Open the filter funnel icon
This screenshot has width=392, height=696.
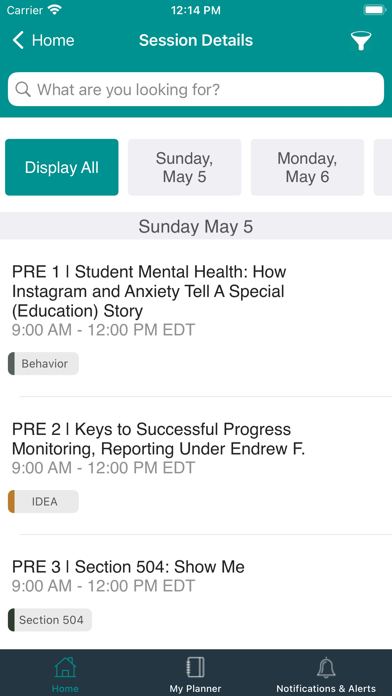[x=360, y=41]
